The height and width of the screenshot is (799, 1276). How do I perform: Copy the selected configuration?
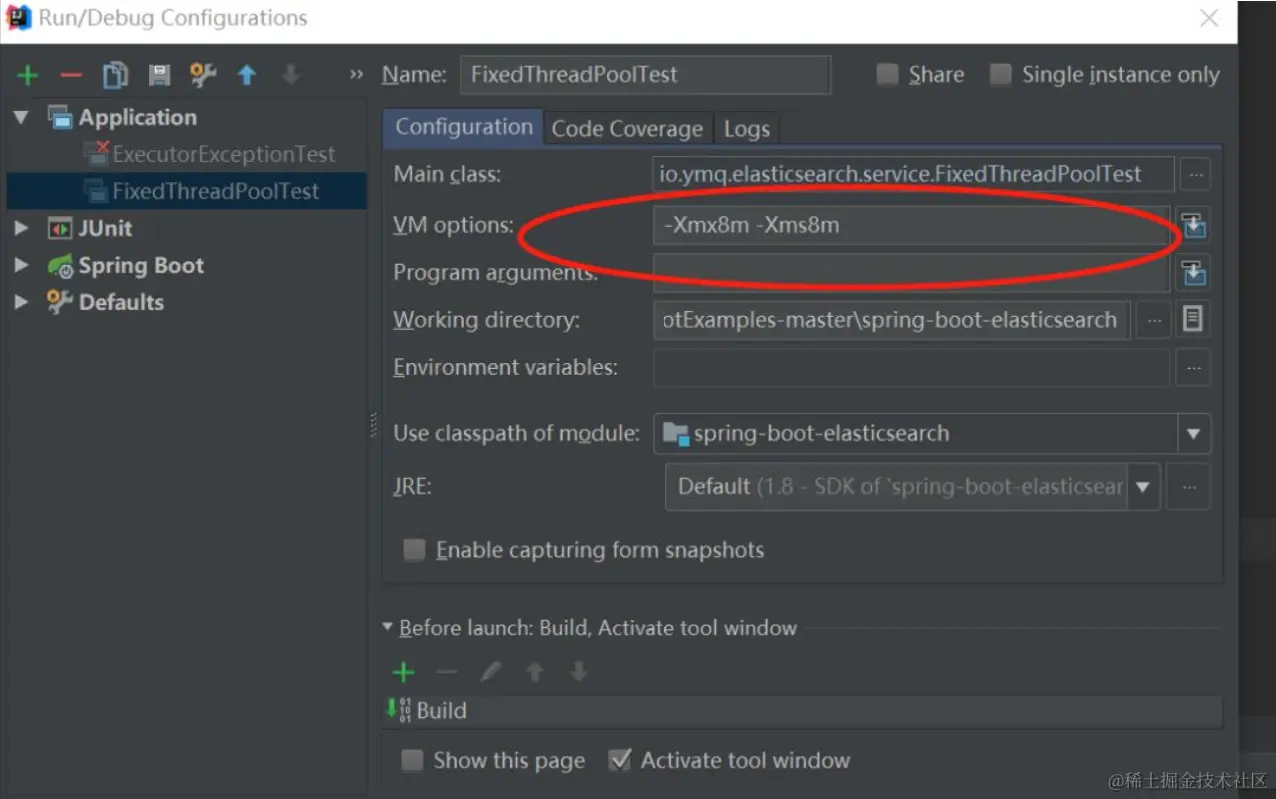pos(115,75)
